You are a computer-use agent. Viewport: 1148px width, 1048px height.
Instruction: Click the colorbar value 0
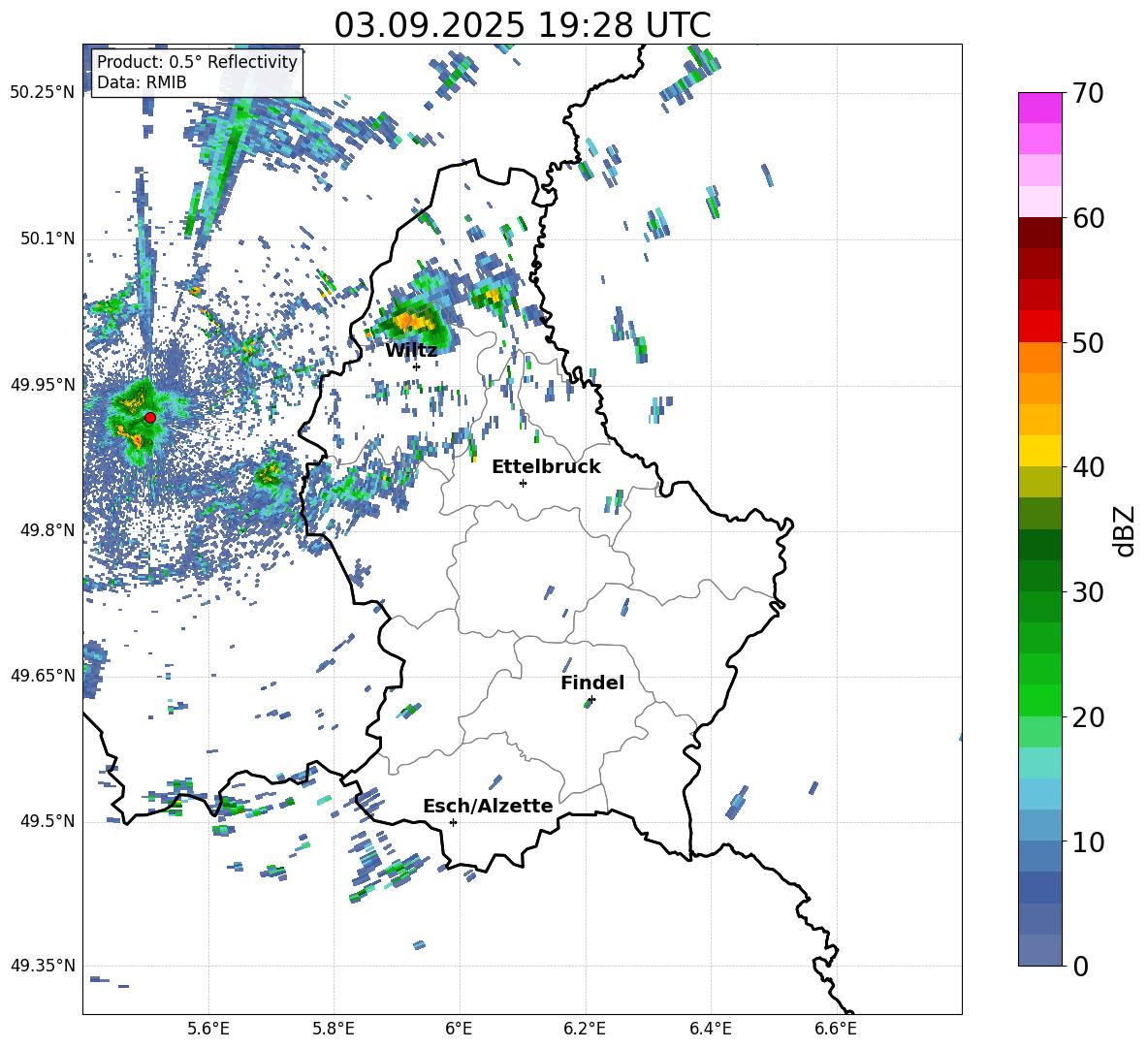(1081, 966)
